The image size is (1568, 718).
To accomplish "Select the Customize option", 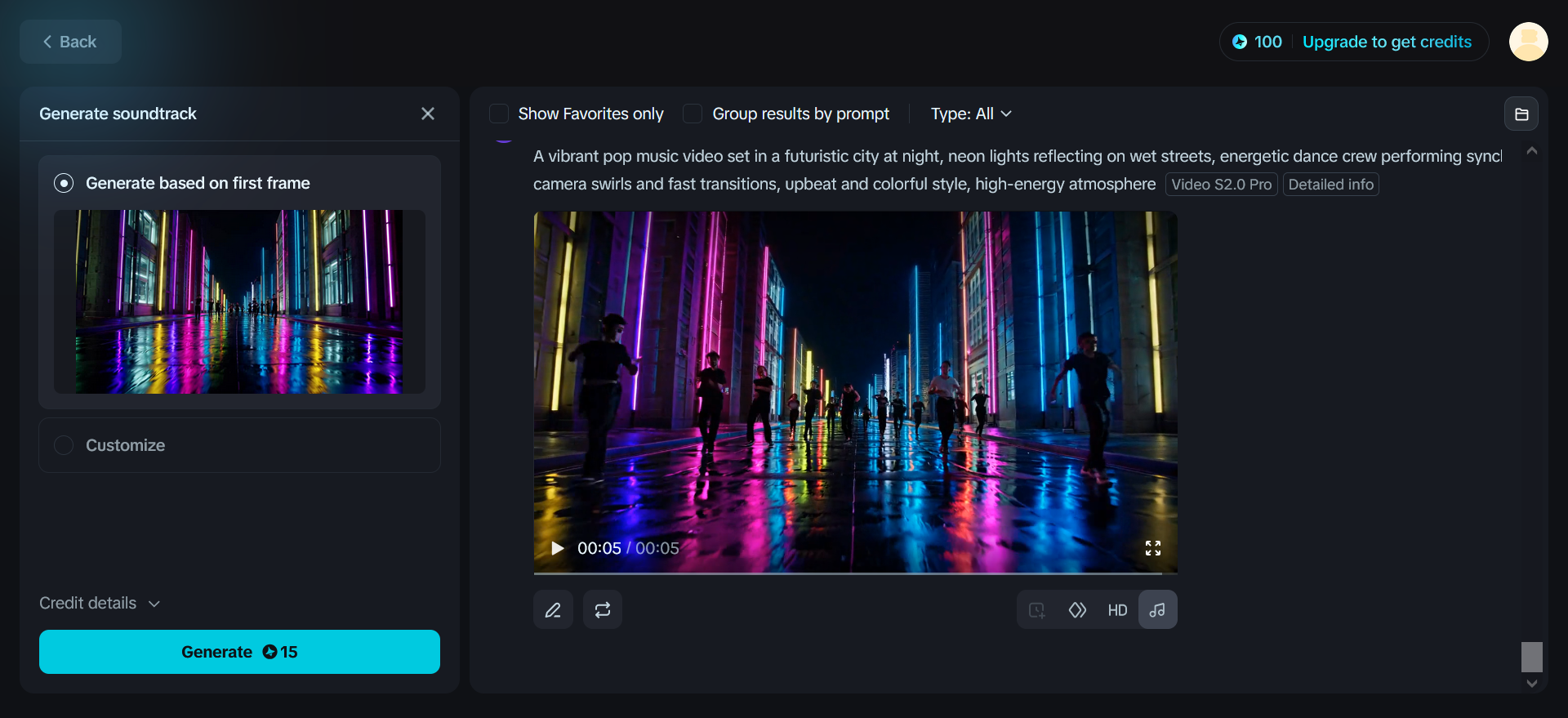I will [x=239, y=445].
